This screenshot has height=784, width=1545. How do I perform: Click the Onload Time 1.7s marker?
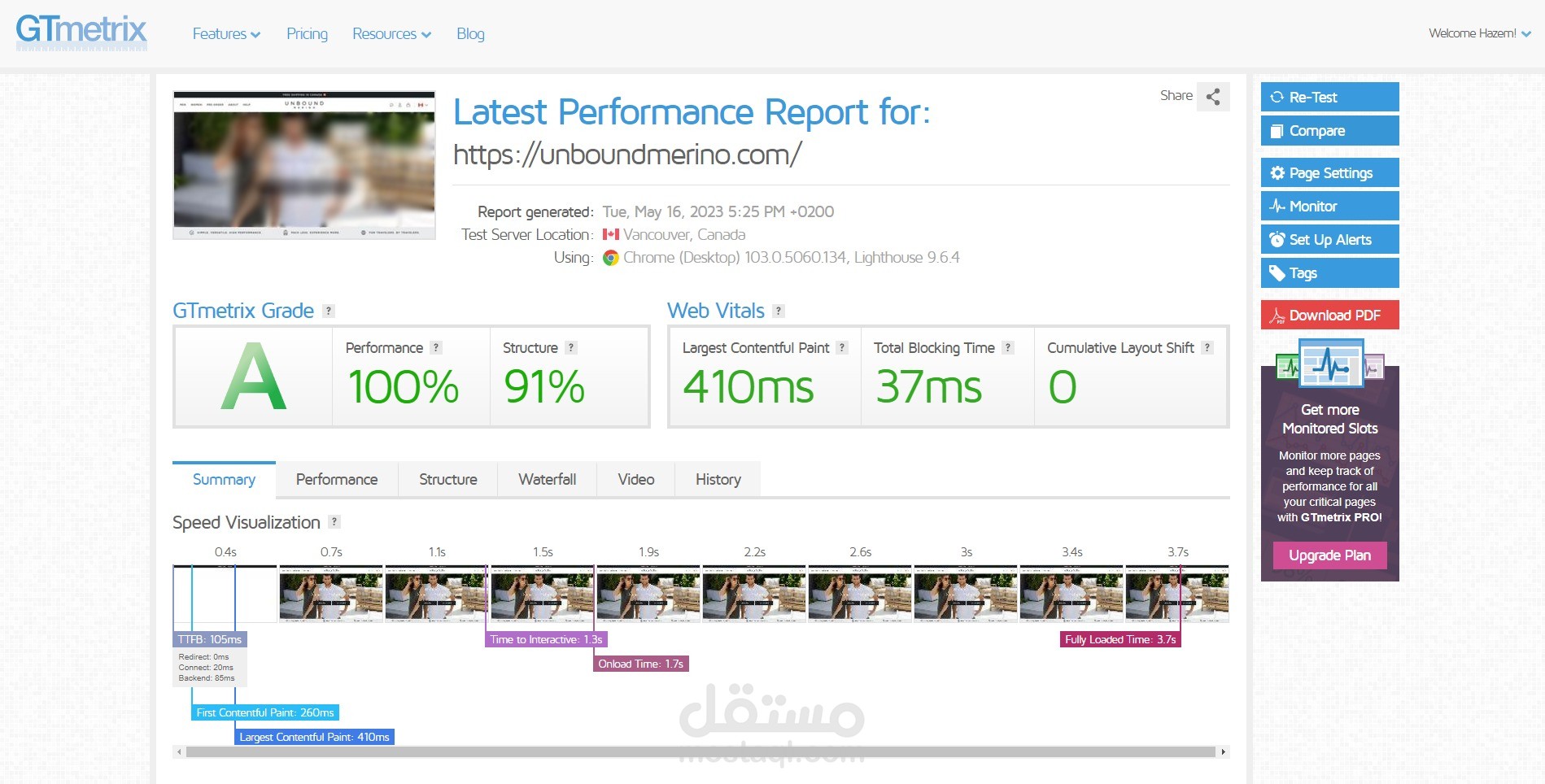[x=641, y=664]
